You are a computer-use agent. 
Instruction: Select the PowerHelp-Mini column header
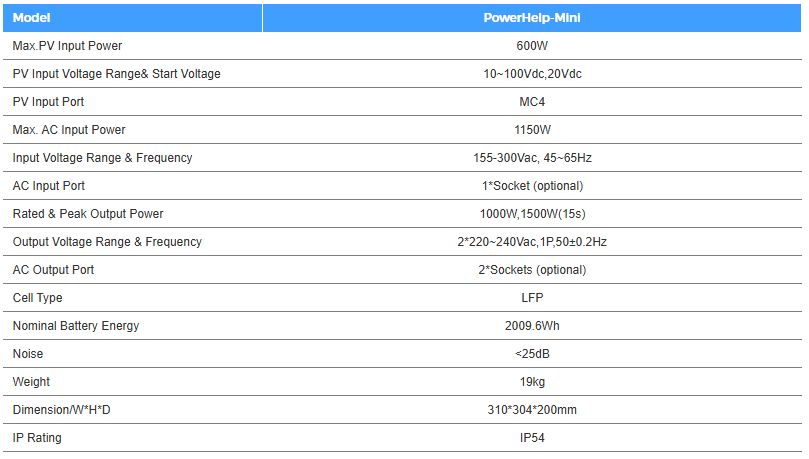point(532,18)
